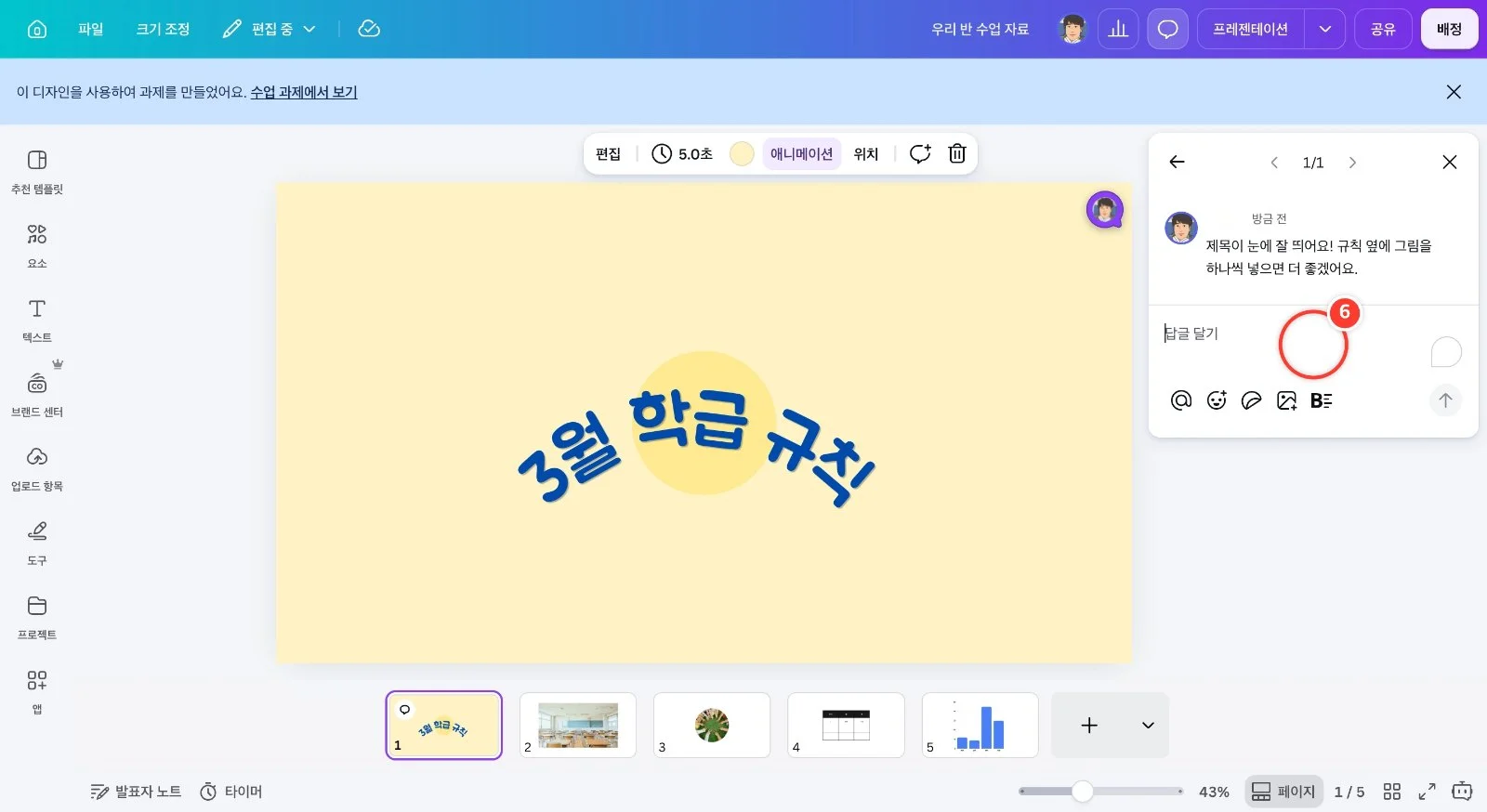Open the 애니메이션 animation tab

click(x=801, y=153)
